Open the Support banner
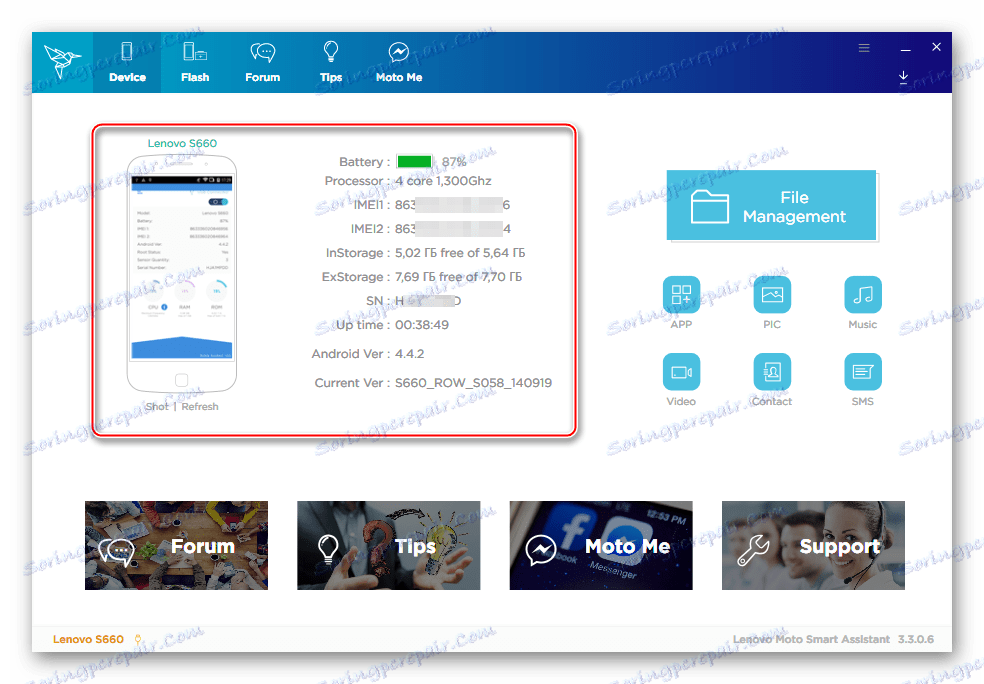Viewport: 984px width, 684px height. (813, 546)
